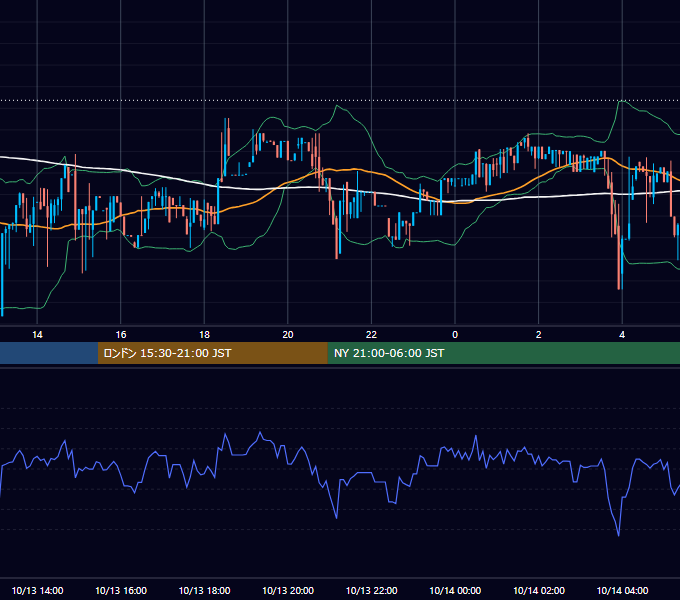Select the 10/13 22:00 date label
The image size is (680, 600).
pos(371,590)
